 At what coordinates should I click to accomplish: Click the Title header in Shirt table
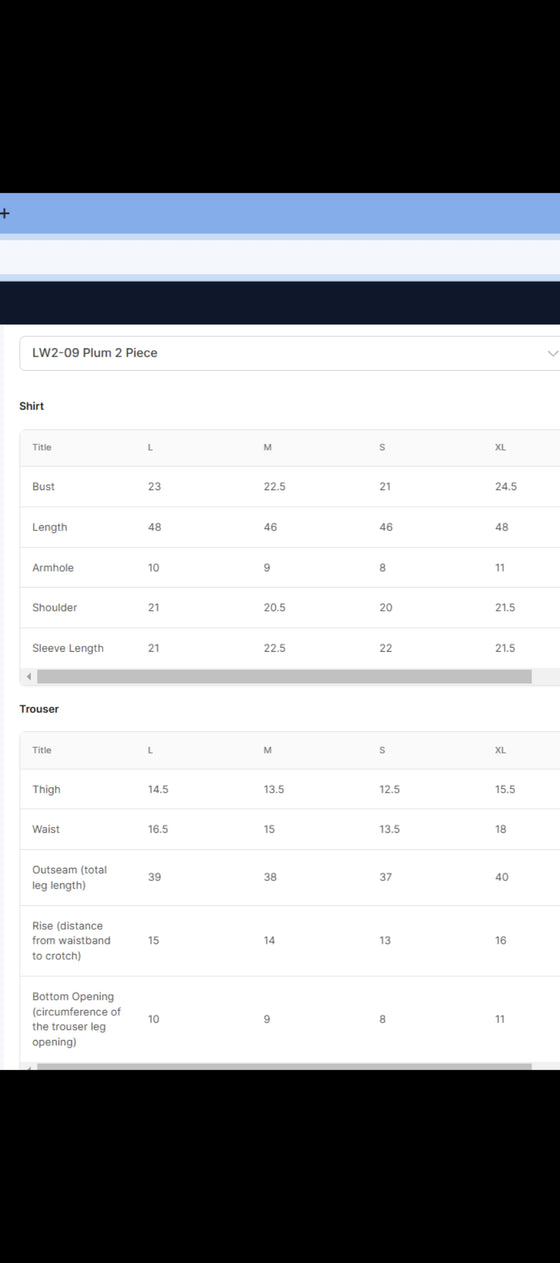pyautogui.click(x=41, y=447)
